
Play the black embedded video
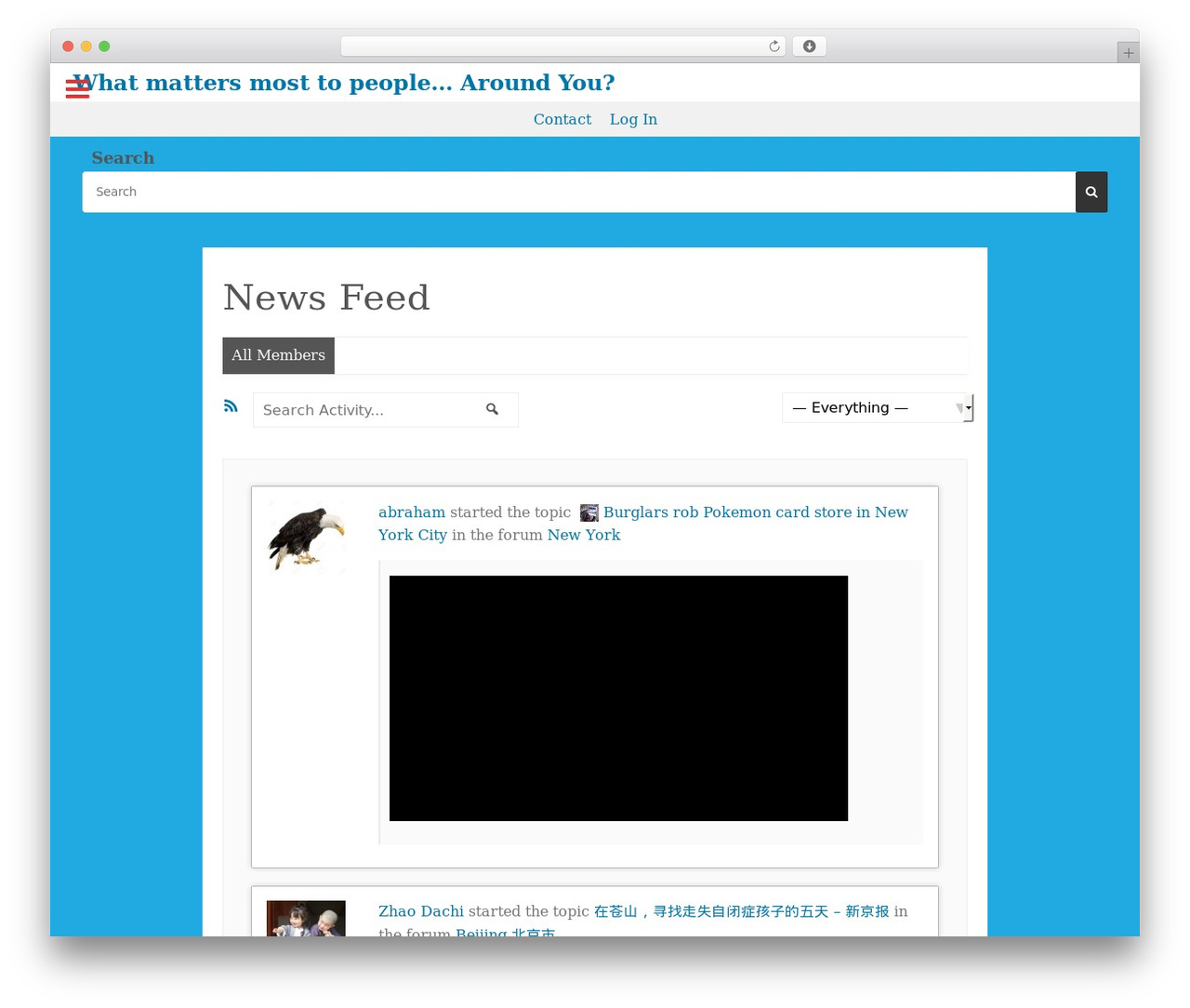pos(618,698)
